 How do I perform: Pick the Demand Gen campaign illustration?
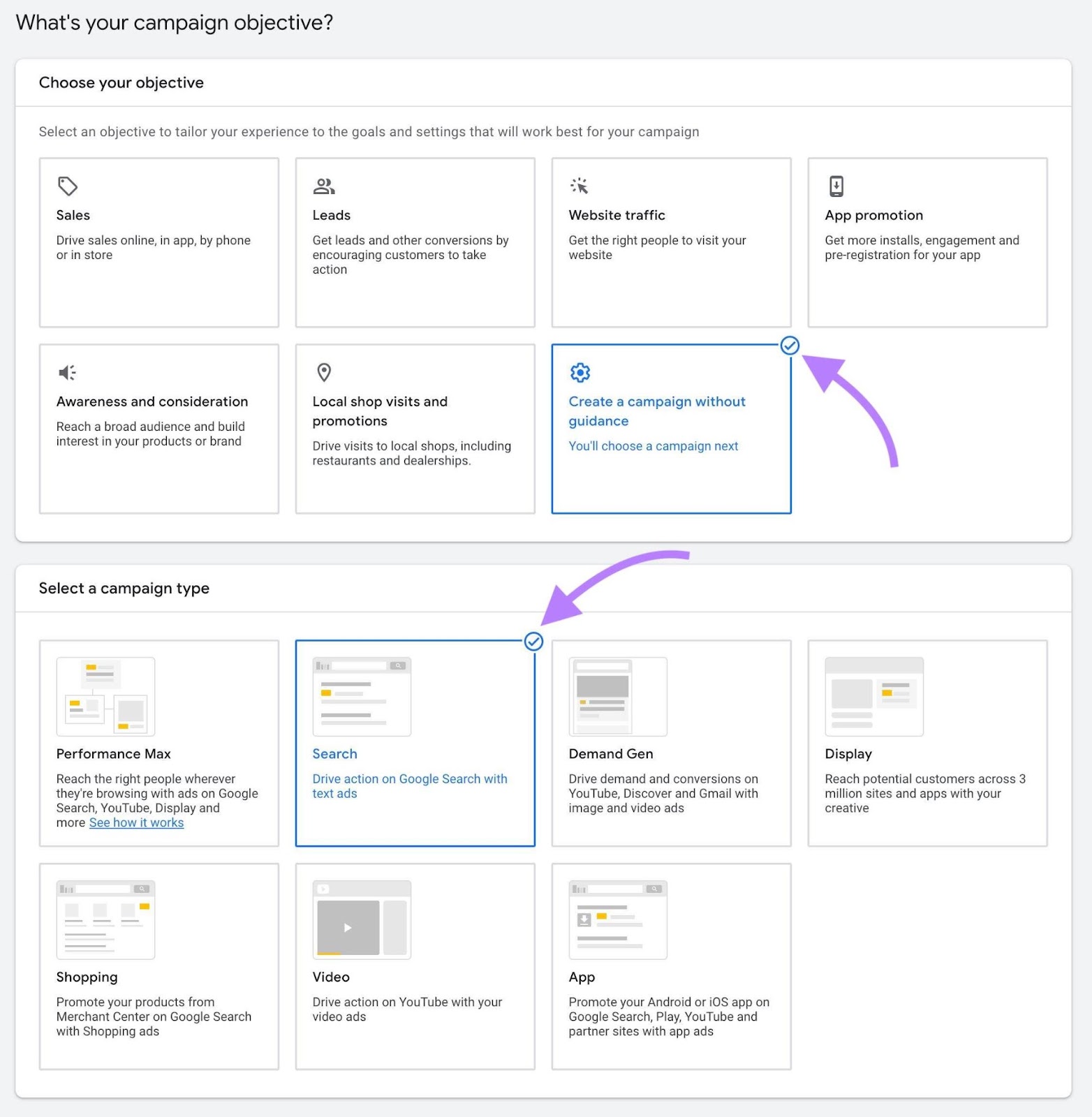pos(618,697)
